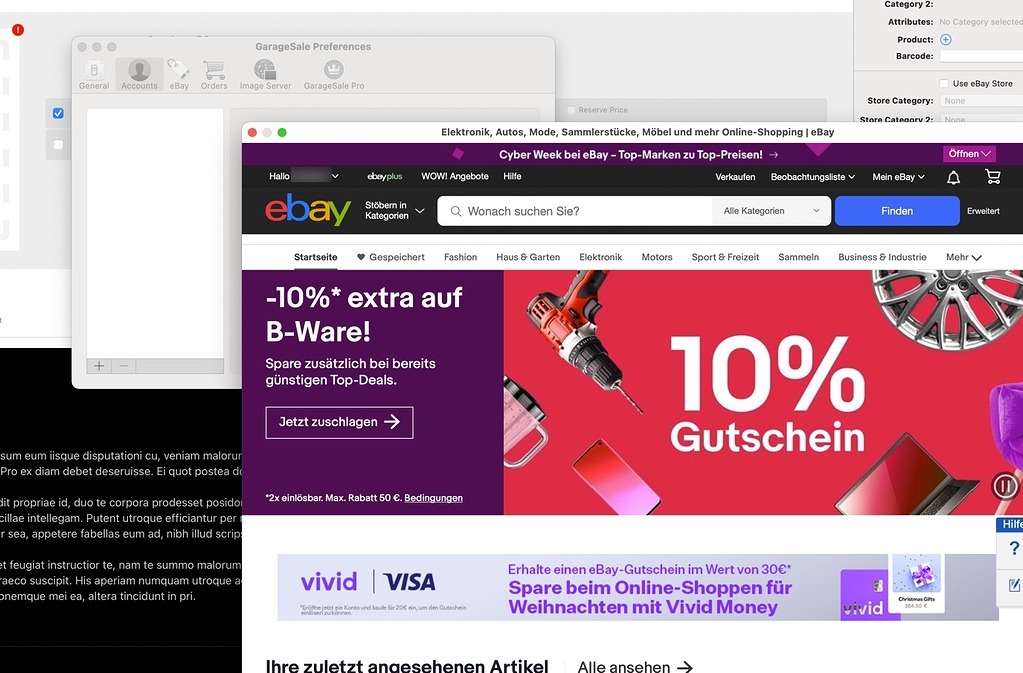Viewport: 1023px width, 673px height.
Task: Click Alle ansehen link
Action: pos(635,666)
